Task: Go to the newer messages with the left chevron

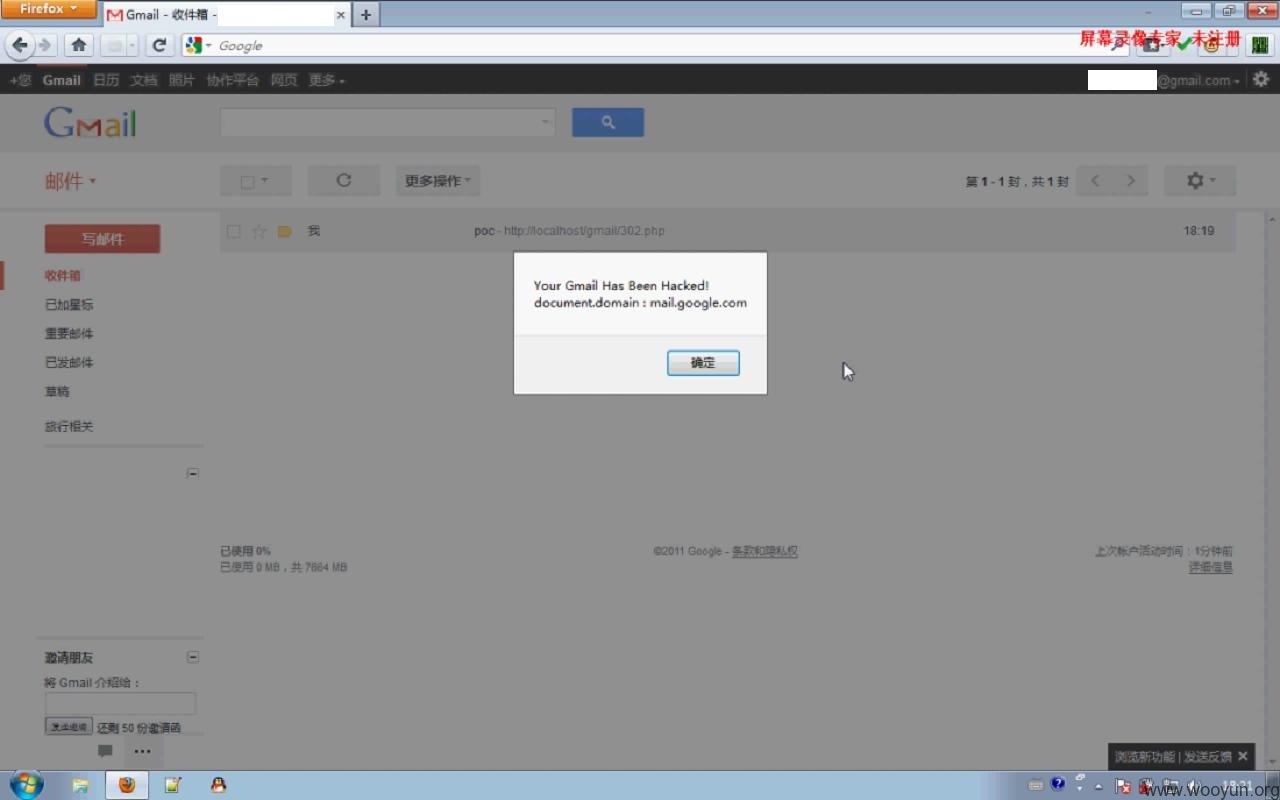Action: pos(1095,180)
